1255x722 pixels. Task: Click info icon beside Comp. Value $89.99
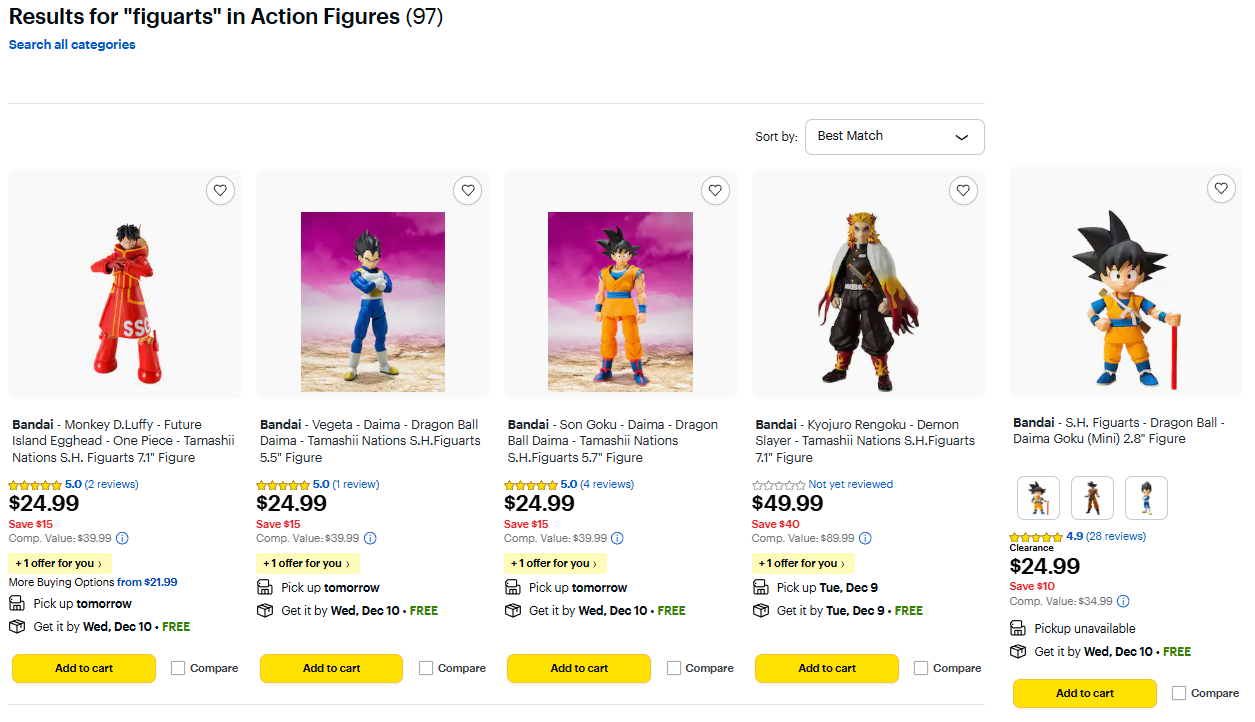pyautogui.click(x=865, y=538)
